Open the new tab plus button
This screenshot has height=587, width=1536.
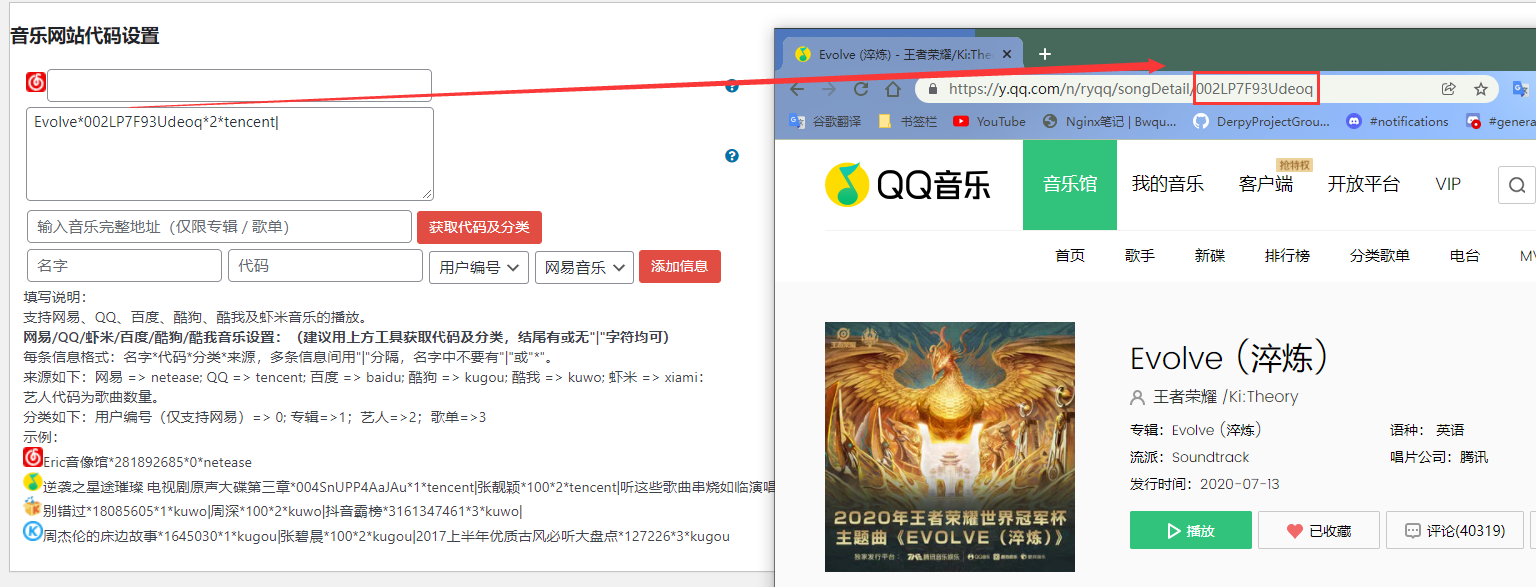pyautogui.click(x=1045, y=54)
